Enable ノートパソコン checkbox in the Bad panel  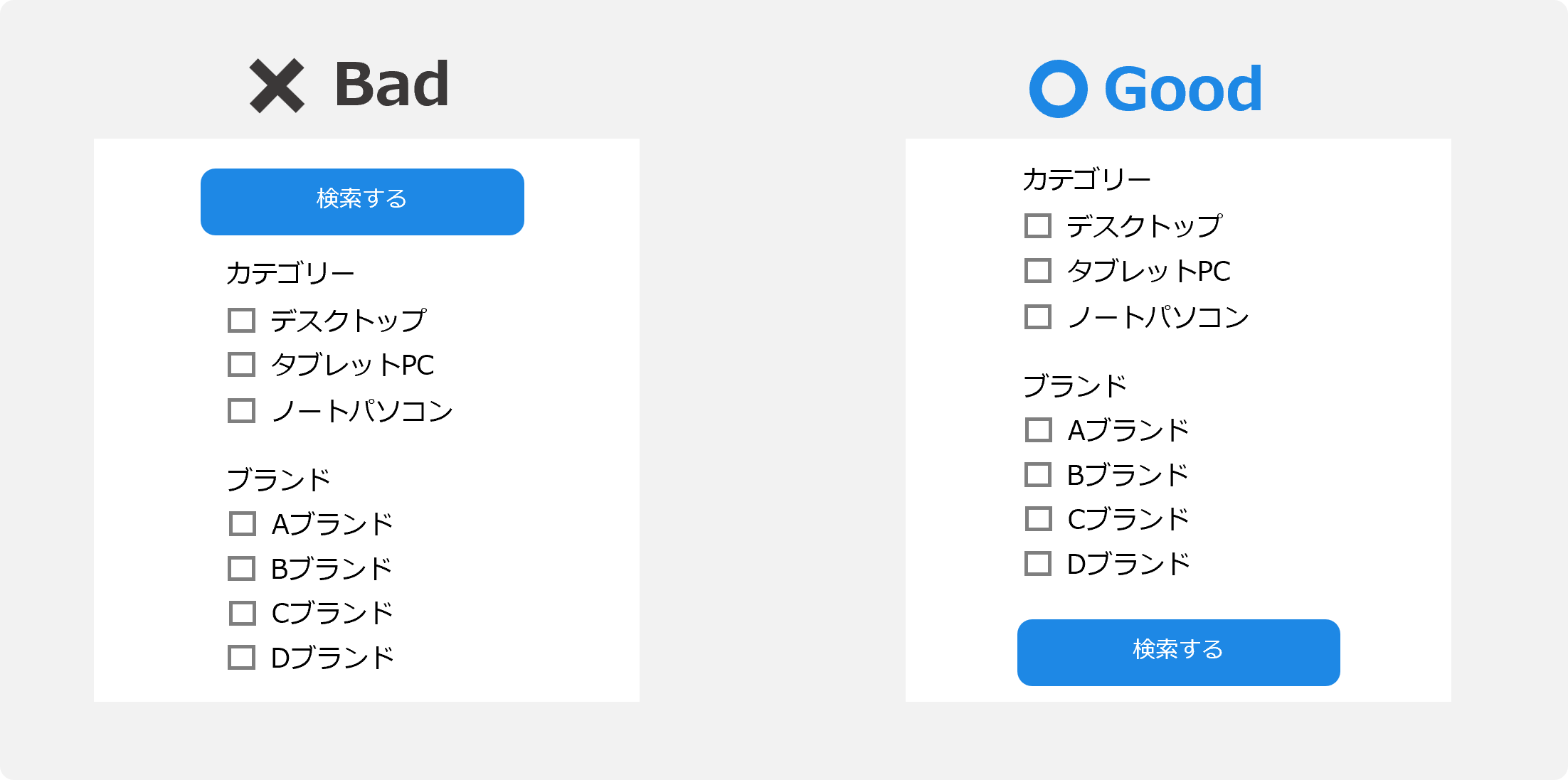(x=242, y=410)
